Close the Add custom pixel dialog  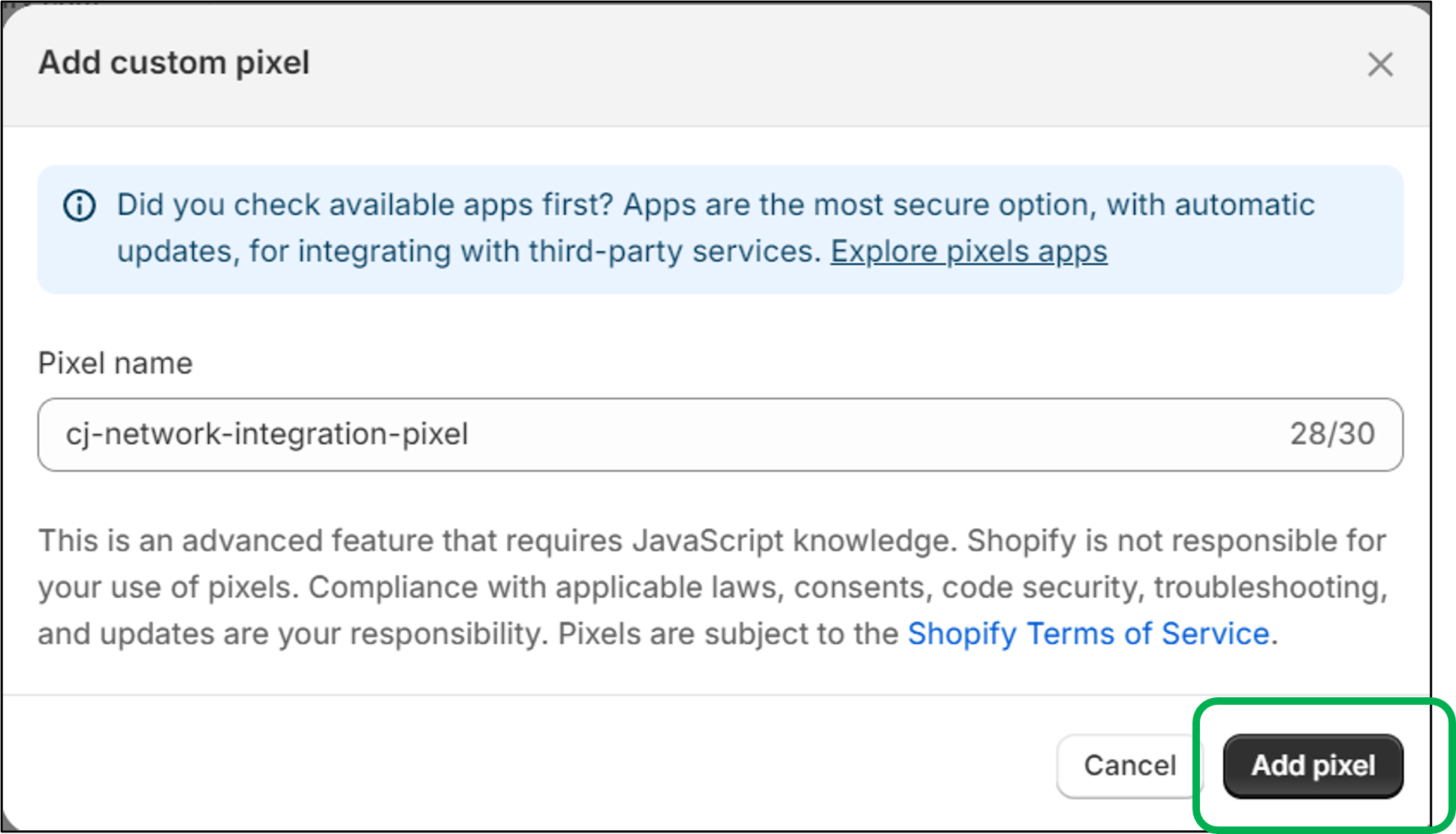[x=1380, y=65]
